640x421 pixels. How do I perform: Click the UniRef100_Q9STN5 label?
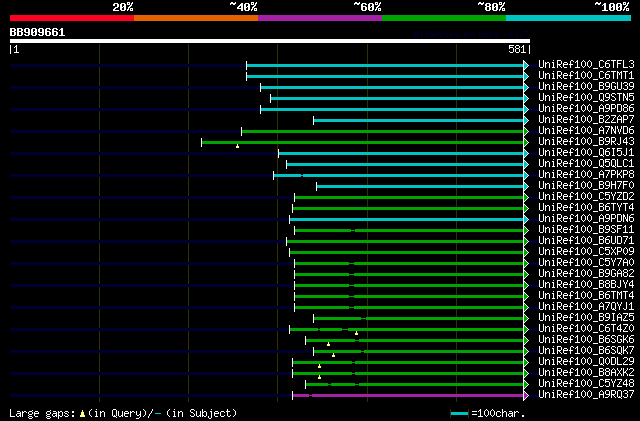coord(586,98)
